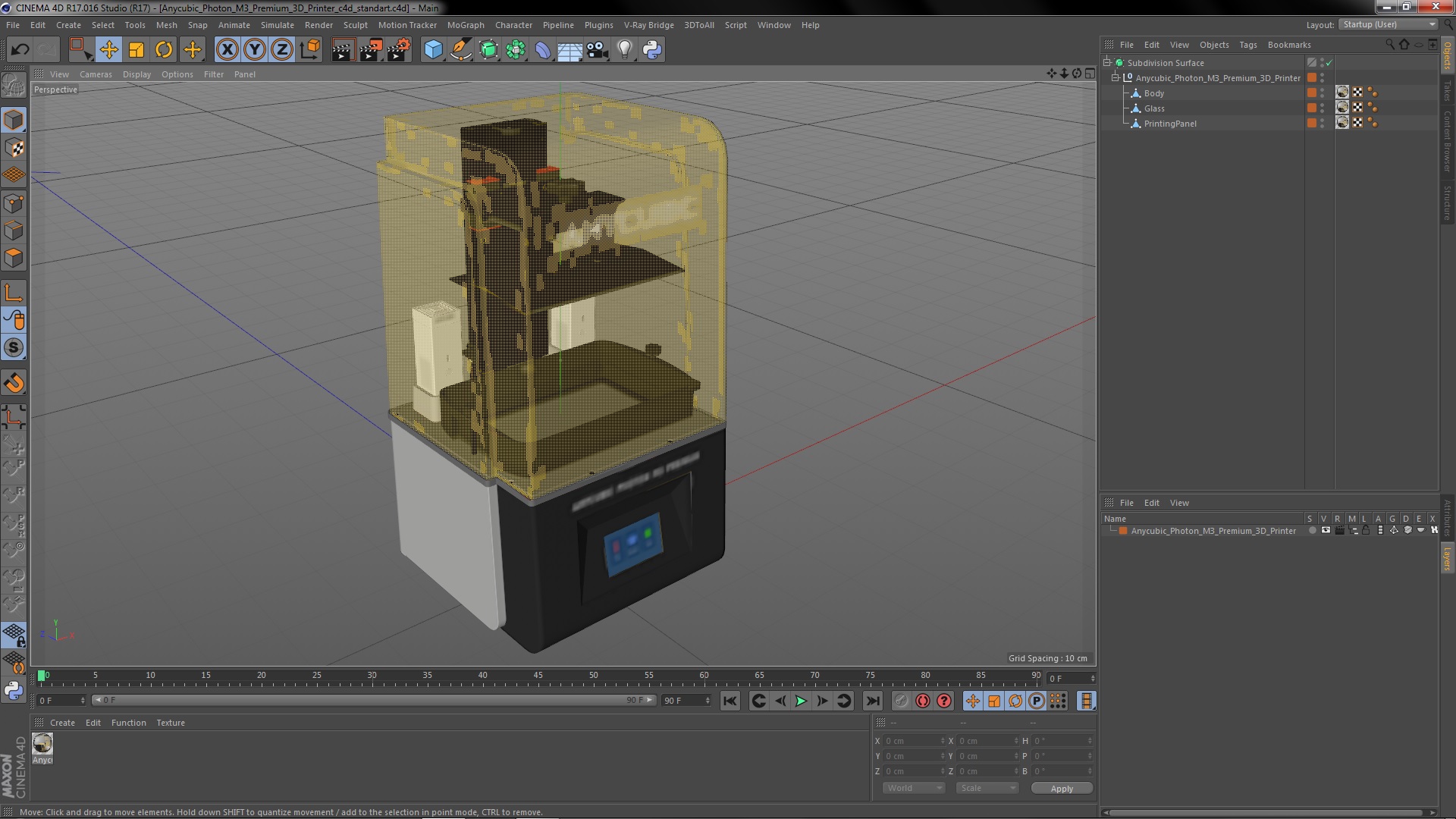1456x819 pixels.
Task: Open material manager Function menu
Action: [128, 723]
